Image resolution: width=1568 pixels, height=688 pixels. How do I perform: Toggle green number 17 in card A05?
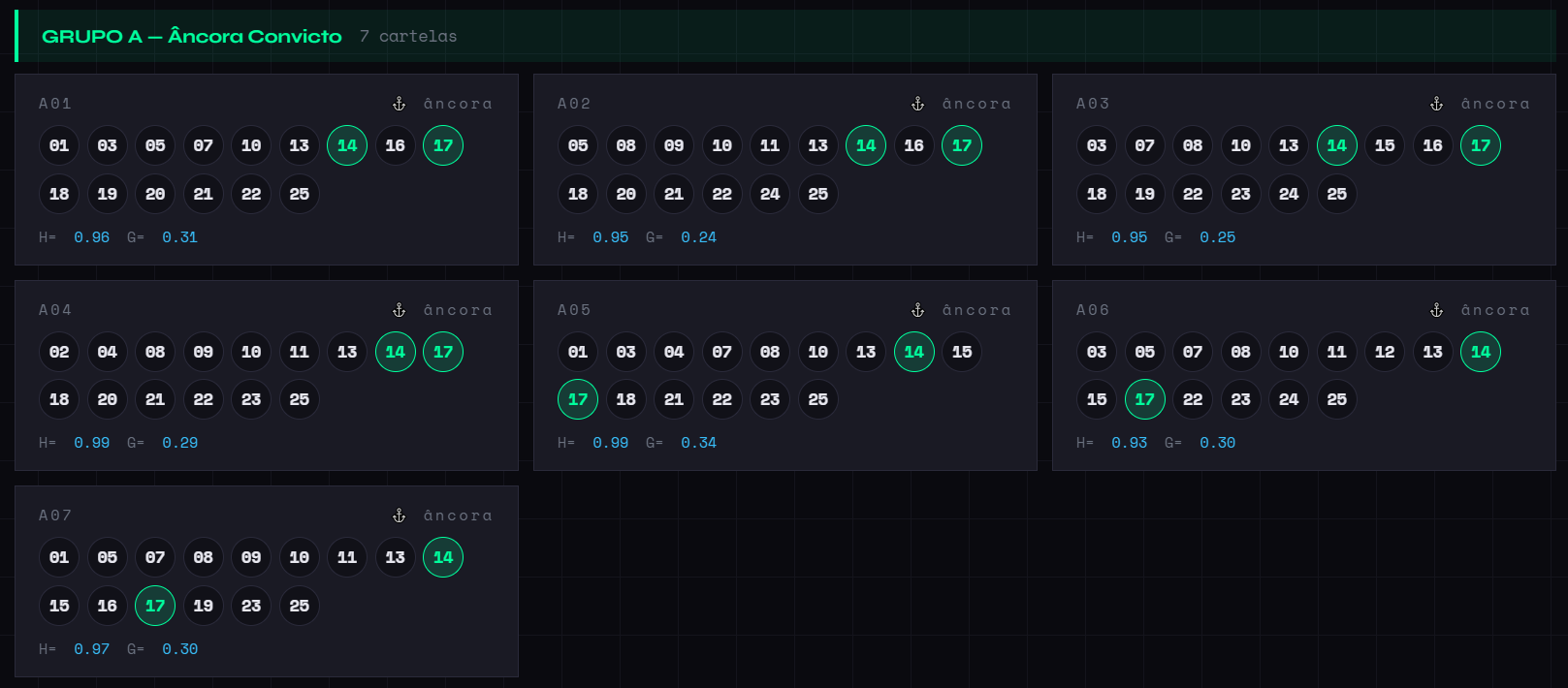coord(578,399)
